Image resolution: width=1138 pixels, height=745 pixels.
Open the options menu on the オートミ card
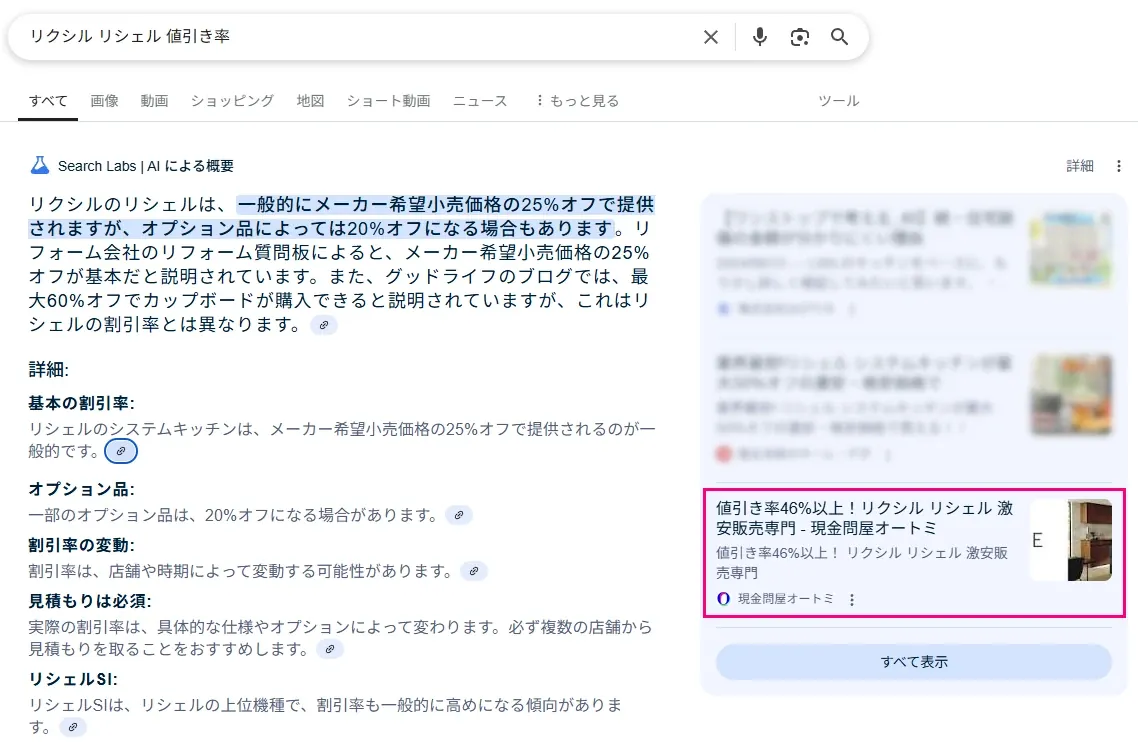click(x=851, y=598)
